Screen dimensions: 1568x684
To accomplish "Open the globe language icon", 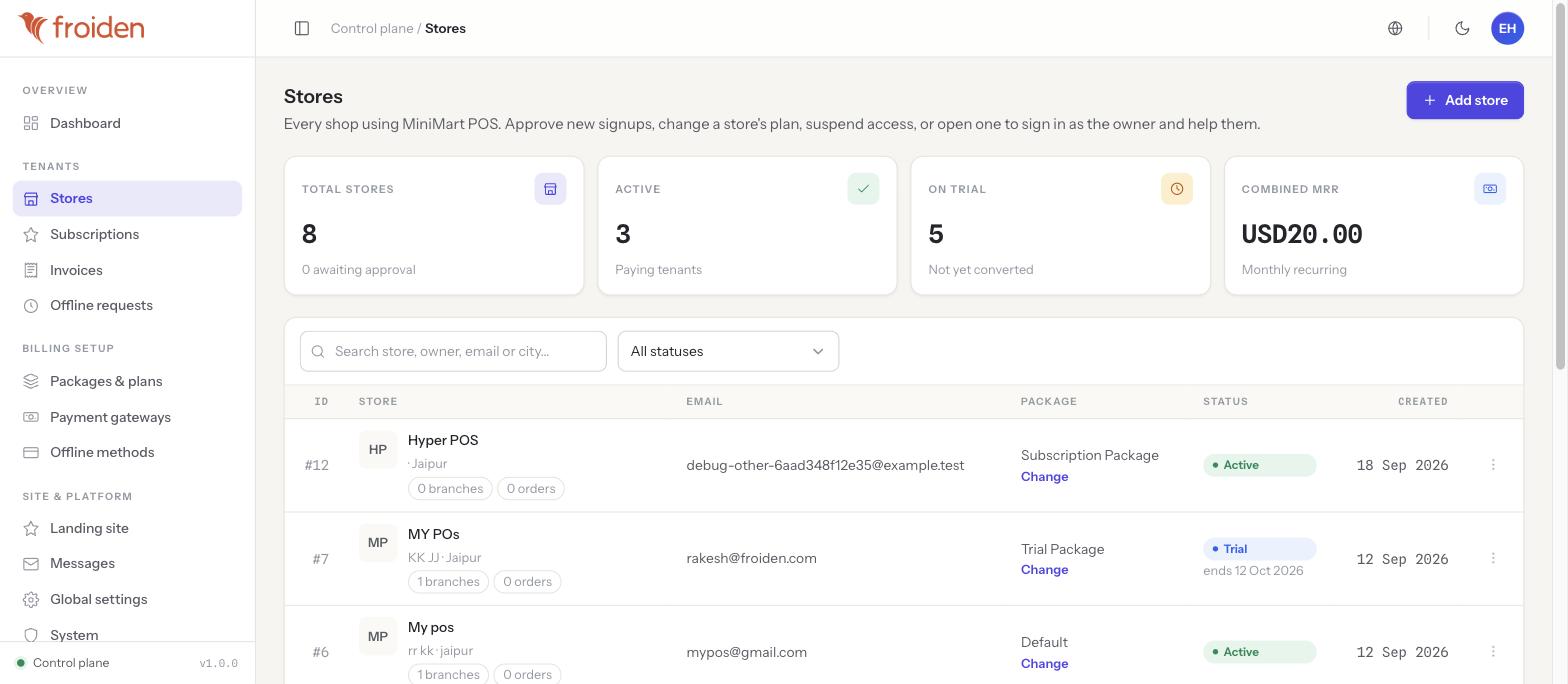I will [1395, 28].
